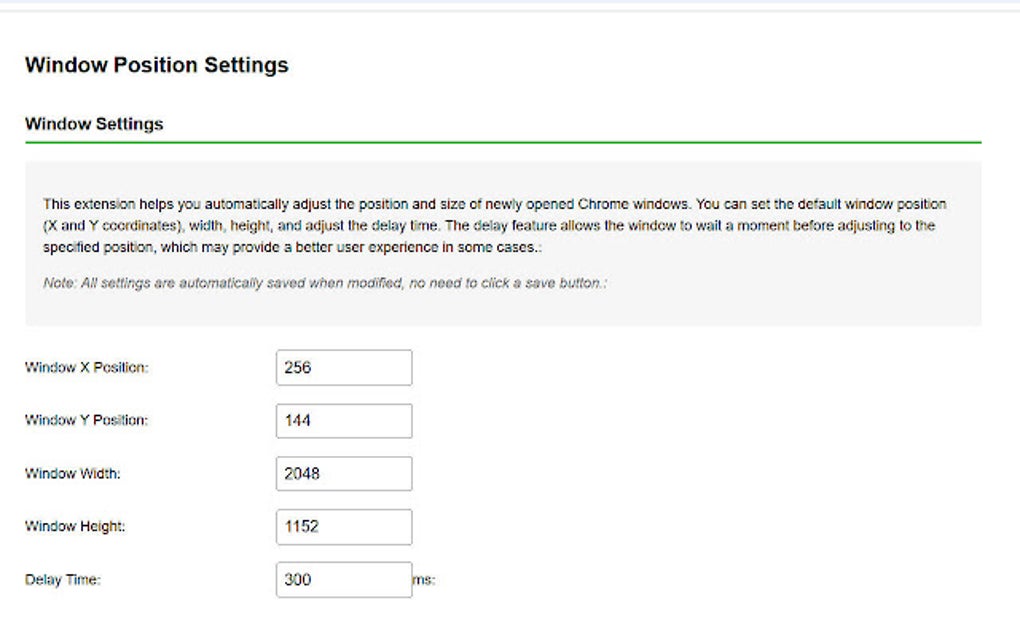Select the Window Width text field
The image size is (1020, 638).
(343, 474)
